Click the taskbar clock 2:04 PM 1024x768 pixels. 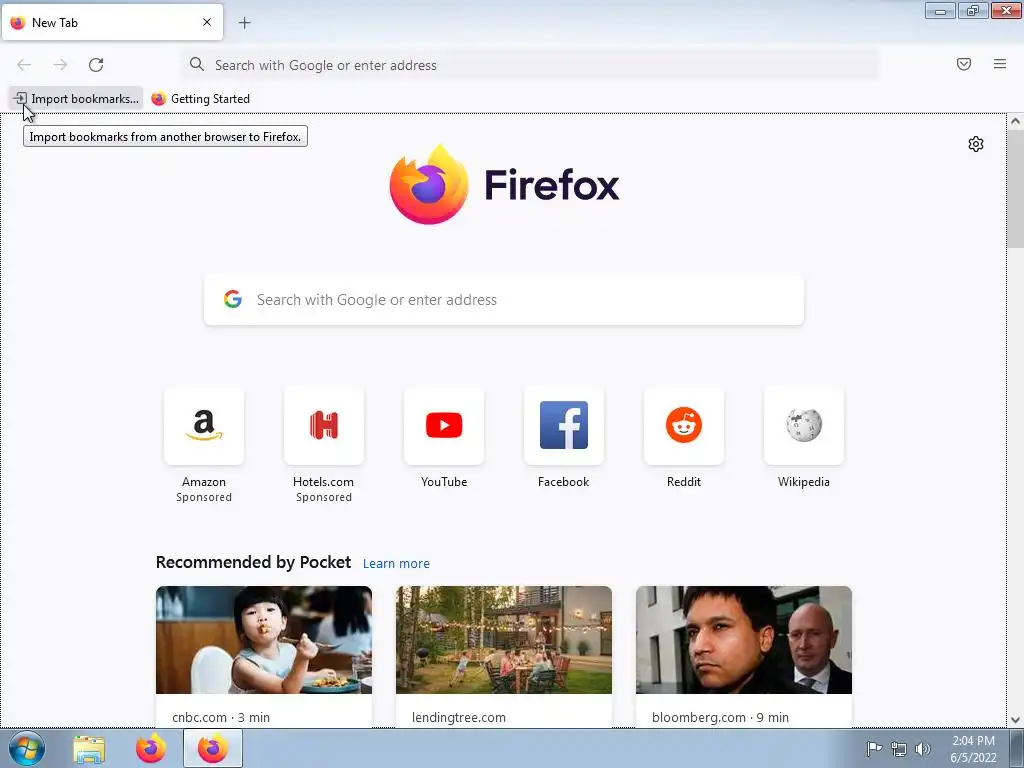[x=973, y=741]
